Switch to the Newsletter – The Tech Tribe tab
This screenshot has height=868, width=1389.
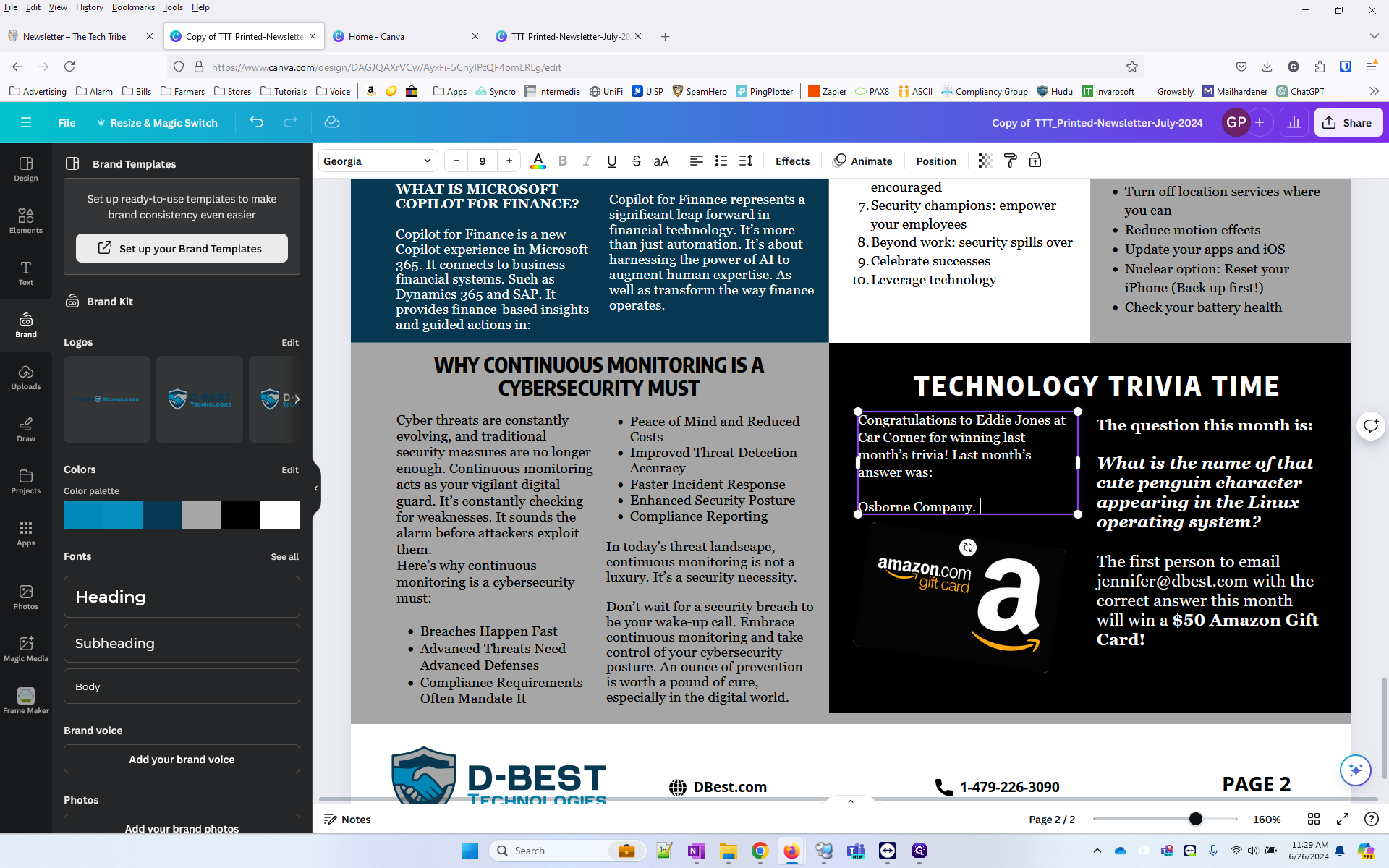click(75, 36)
